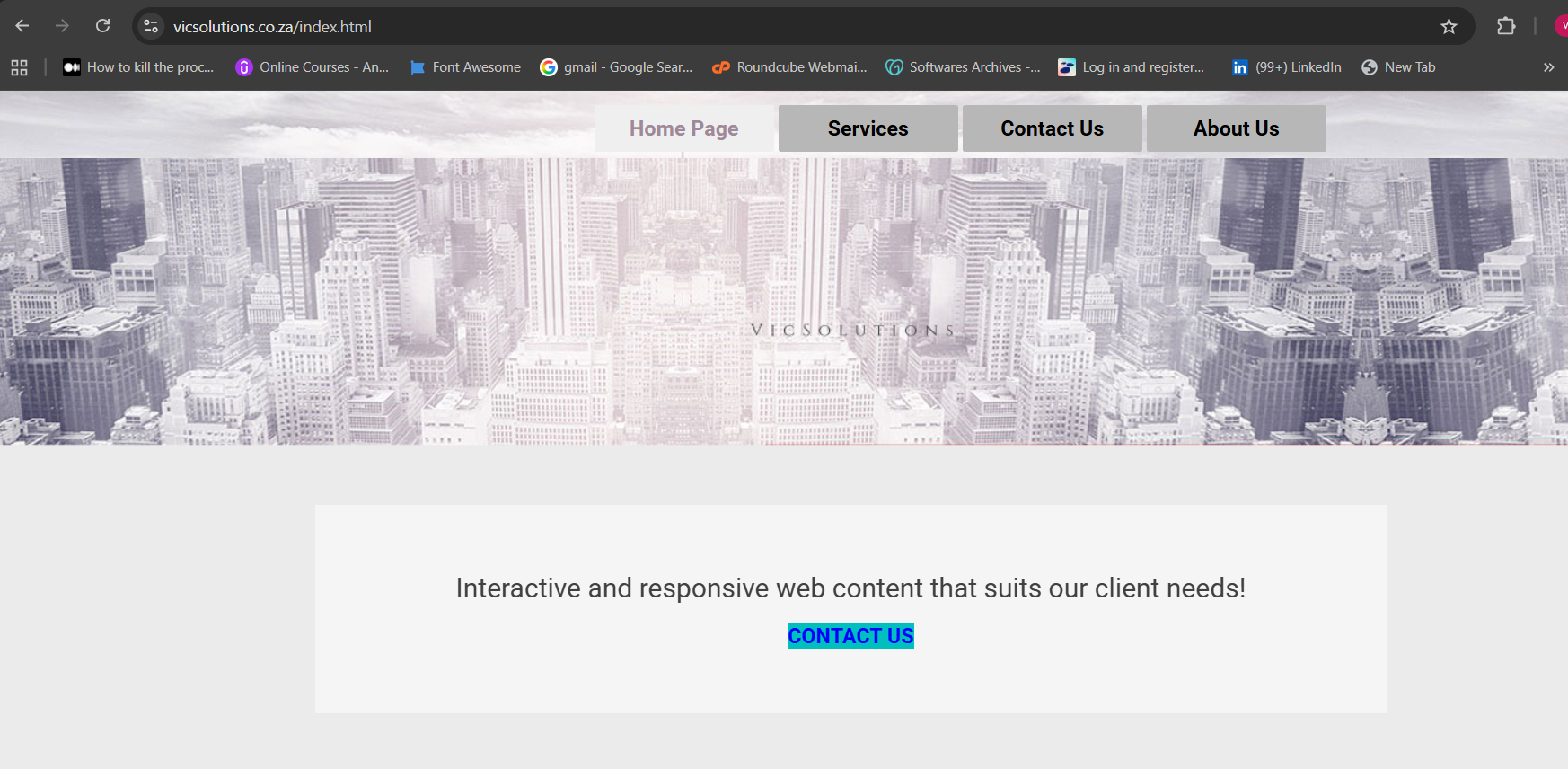The width and height of the screenshot is (1568, 769).
Task: Go to the Services tab
Action: pos(868,128)
